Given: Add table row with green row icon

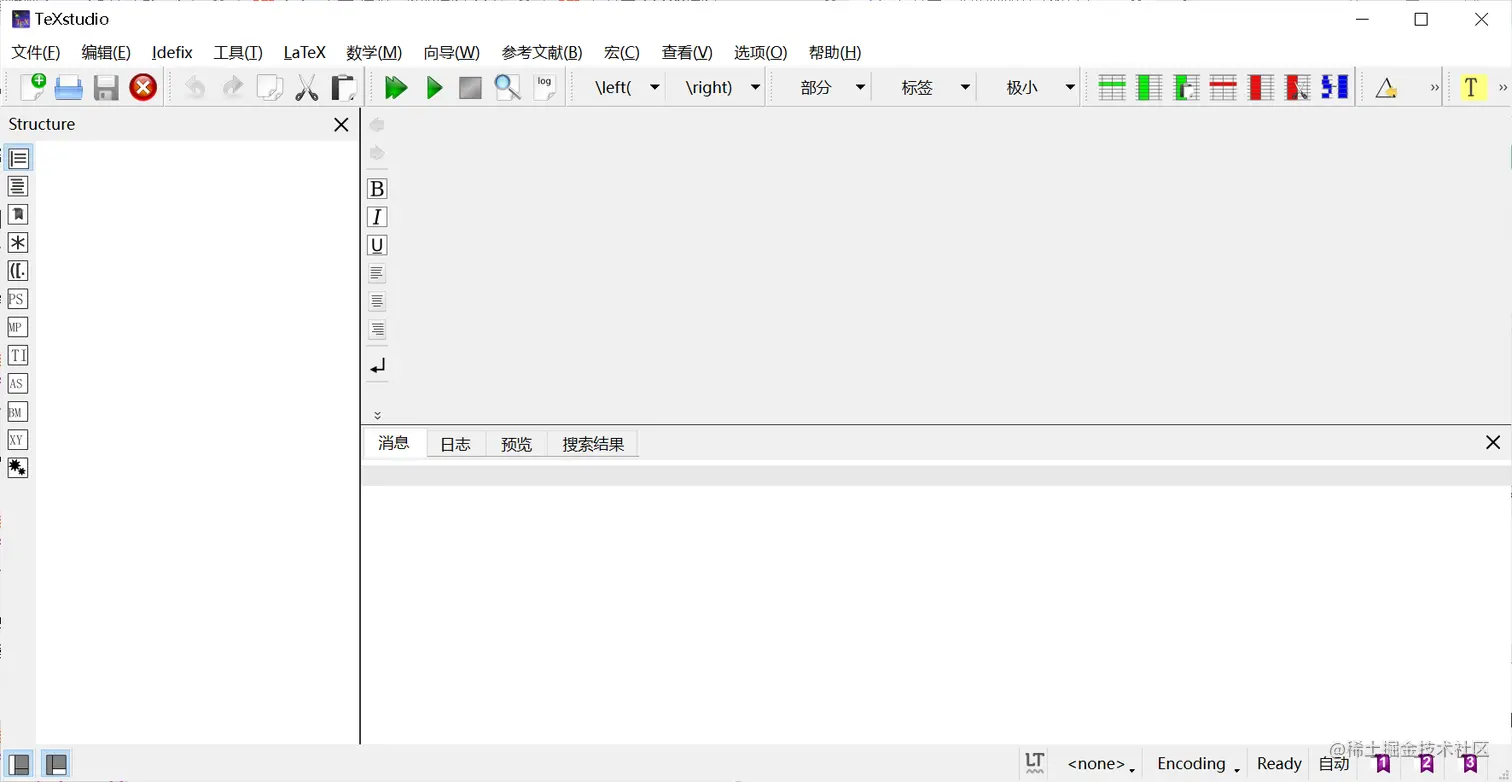Looking at the screenshot, I should click(x=1112, y=88).
